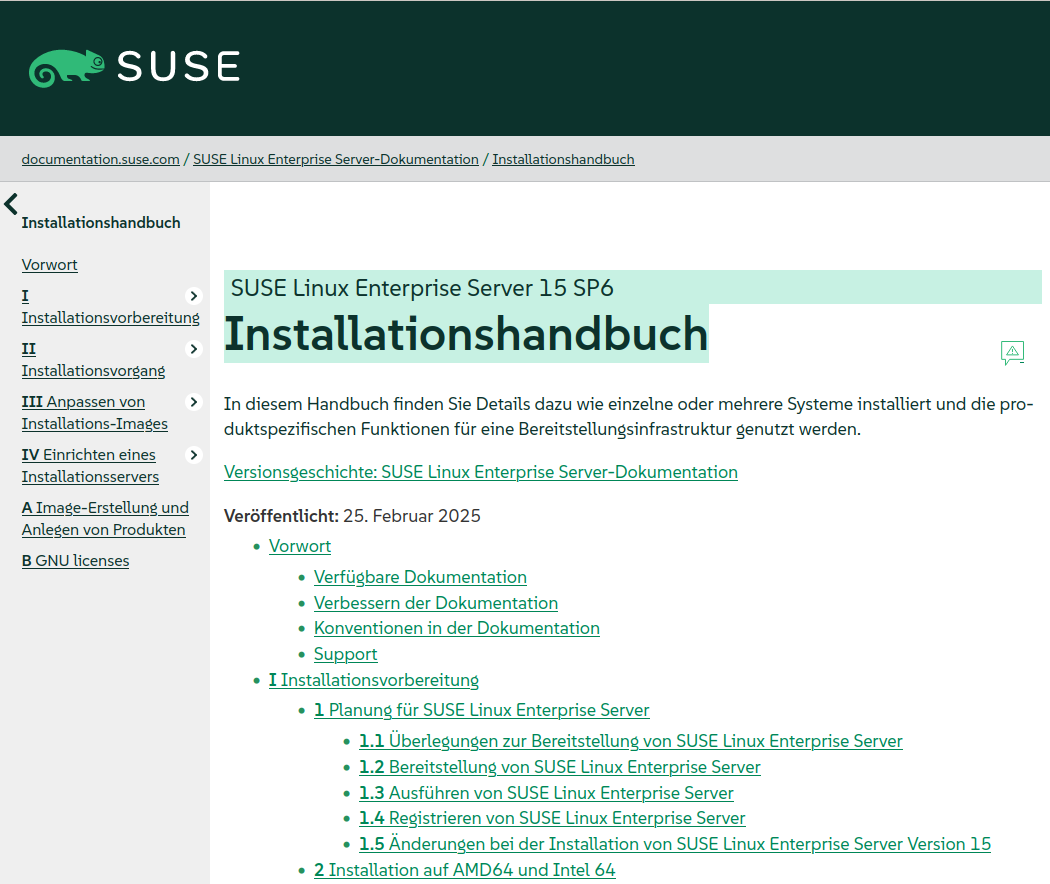Open B GNU licenses in sidebar
The image size is (1050, 884).
(75, 560)
